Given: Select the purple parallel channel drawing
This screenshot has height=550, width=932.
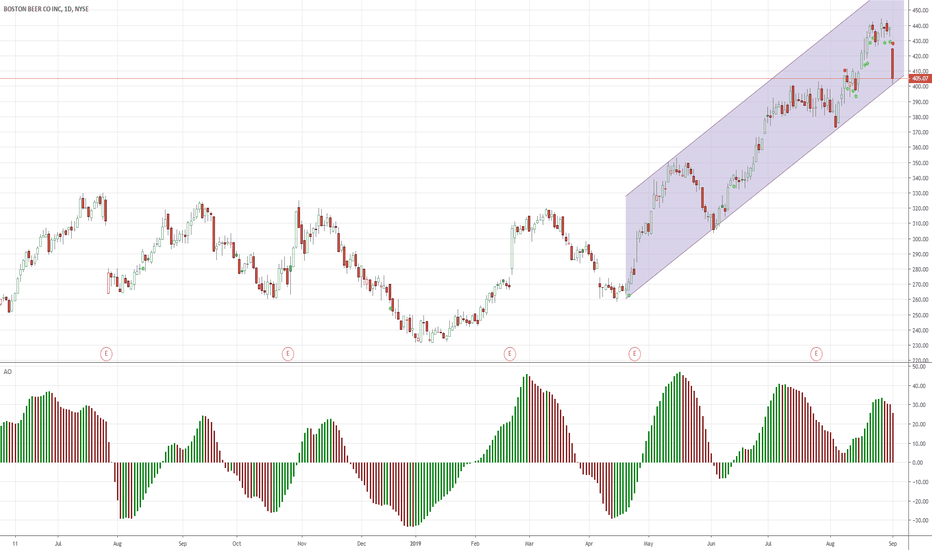Looking at the screenshot, I should click(x=767, y=149).
